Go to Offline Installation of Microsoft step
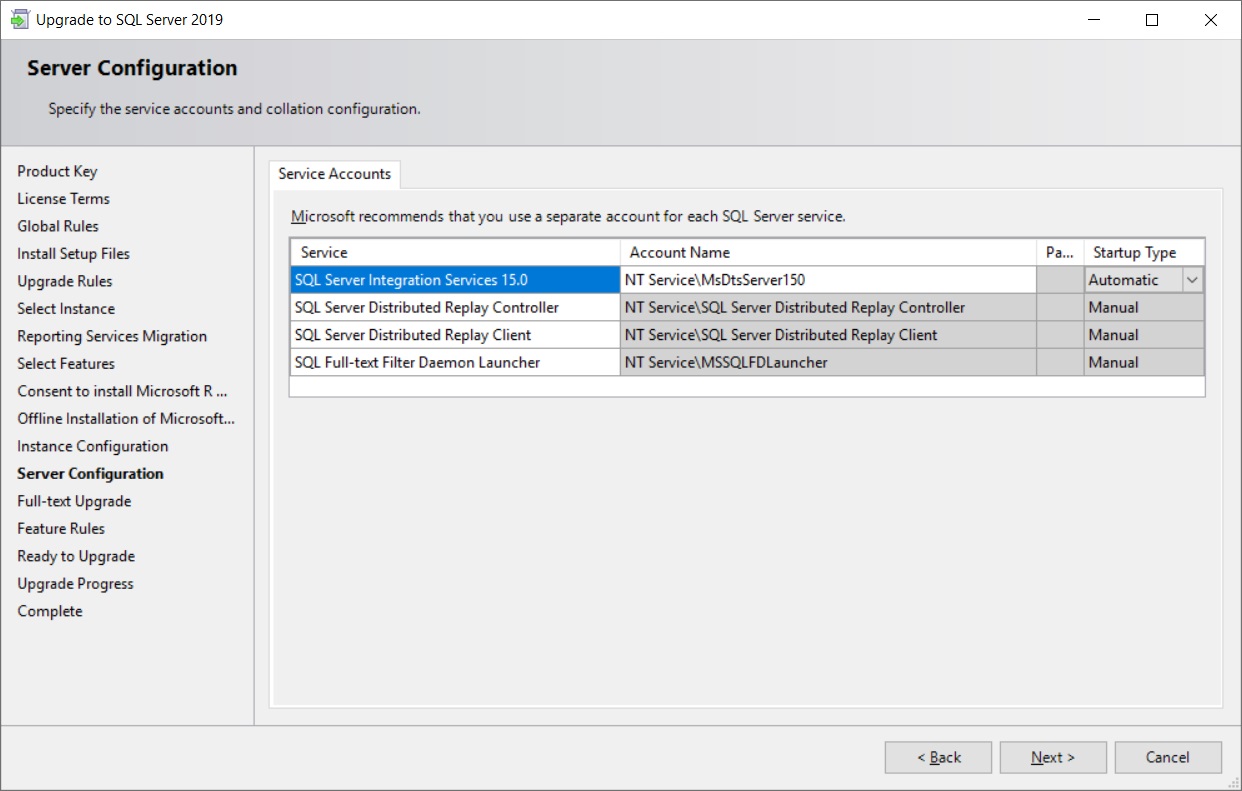The width and height of the screenshot is (1242, 791). (126, 418)
